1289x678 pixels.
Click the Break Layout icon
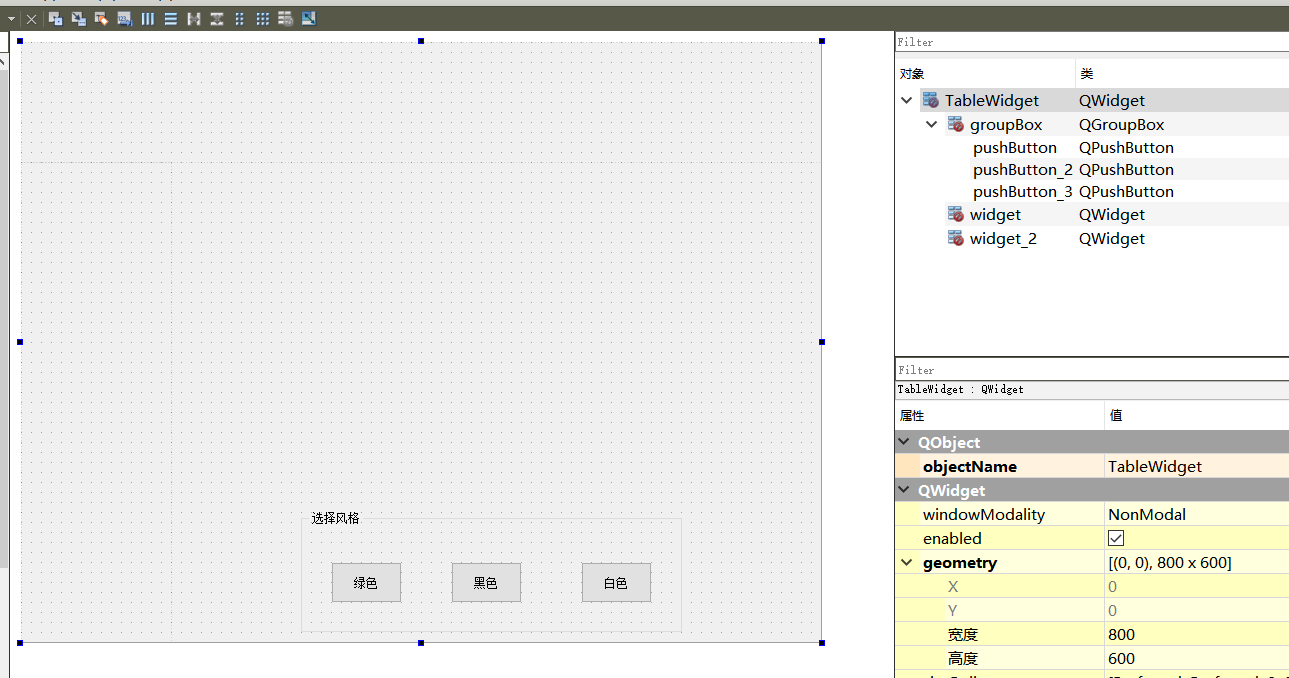click(x=285, y=18)
